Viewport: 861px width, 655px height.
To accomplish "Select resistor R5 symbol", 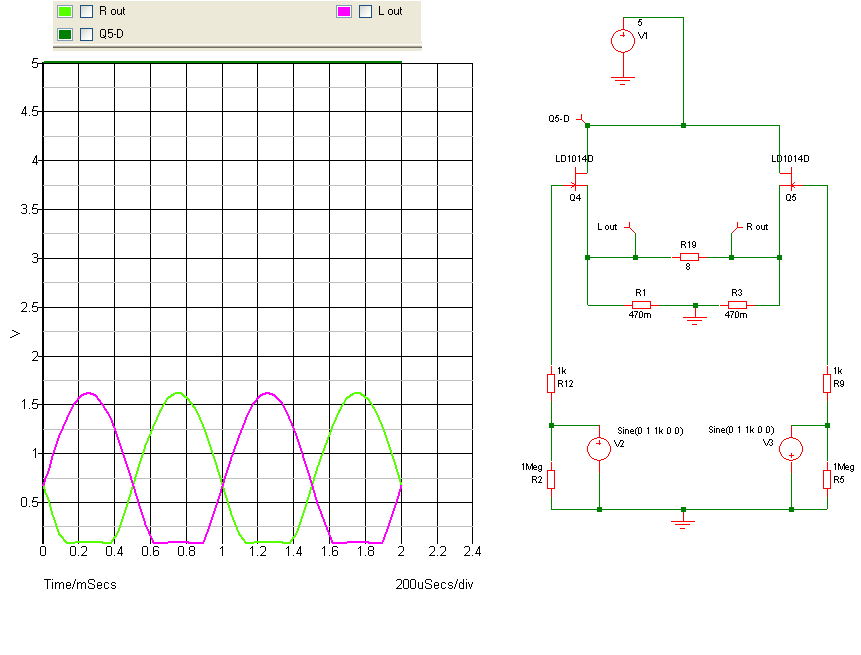I will point(827,479).
